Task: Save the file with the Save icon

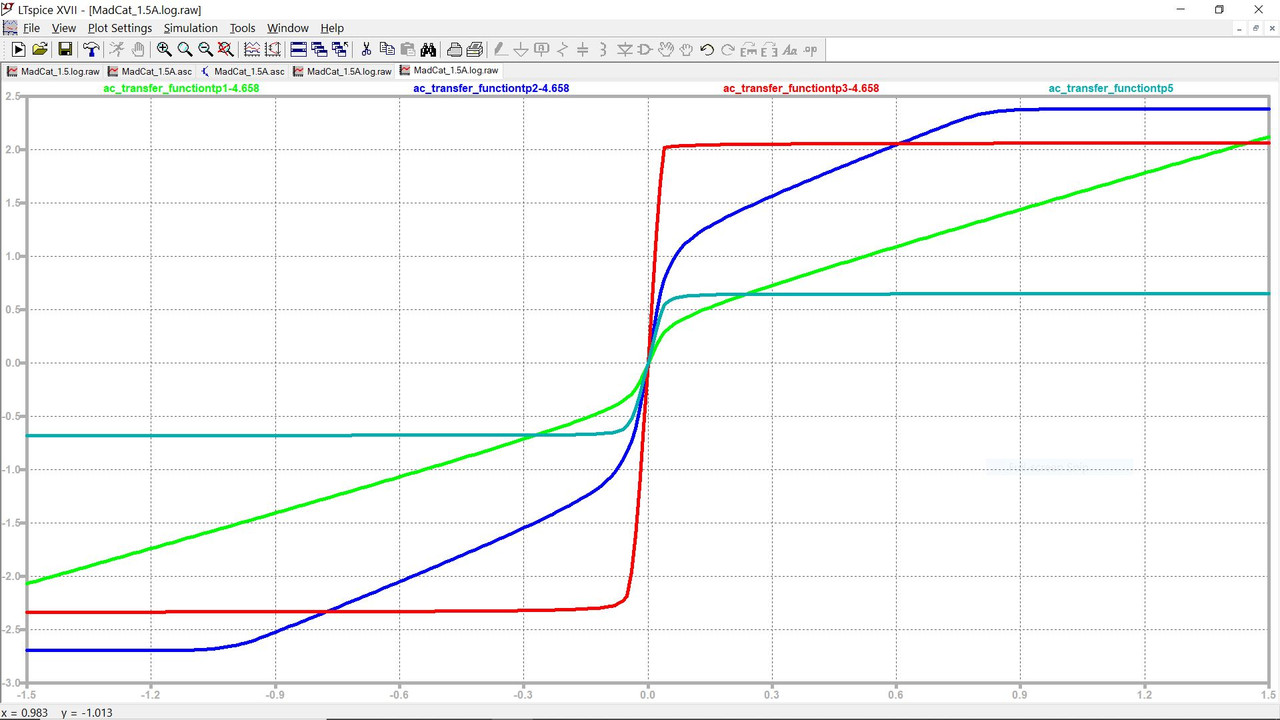Action: pyautogui.click(x=64, y=49)
